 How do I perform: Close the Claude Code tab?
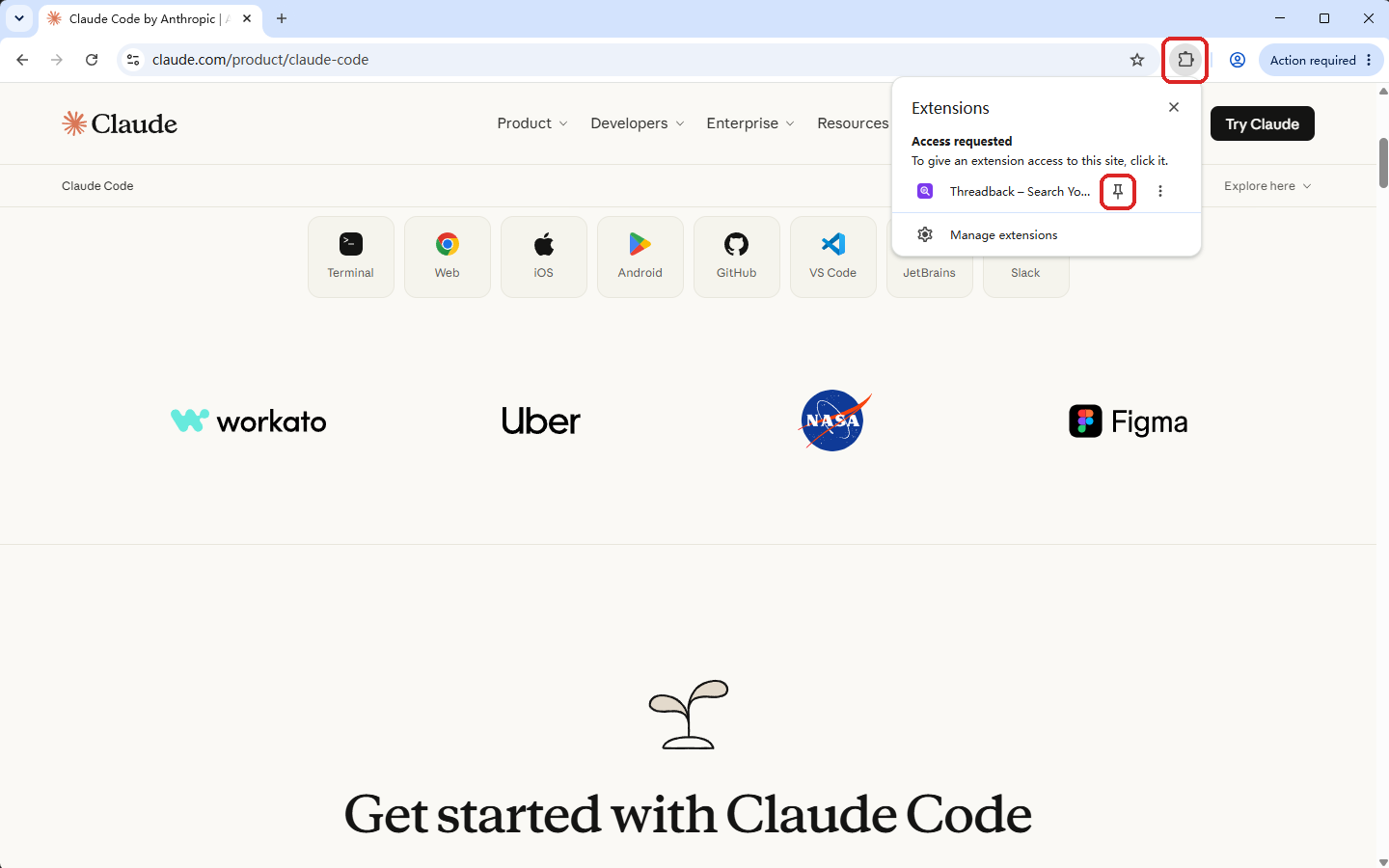[x=247, y=18]
